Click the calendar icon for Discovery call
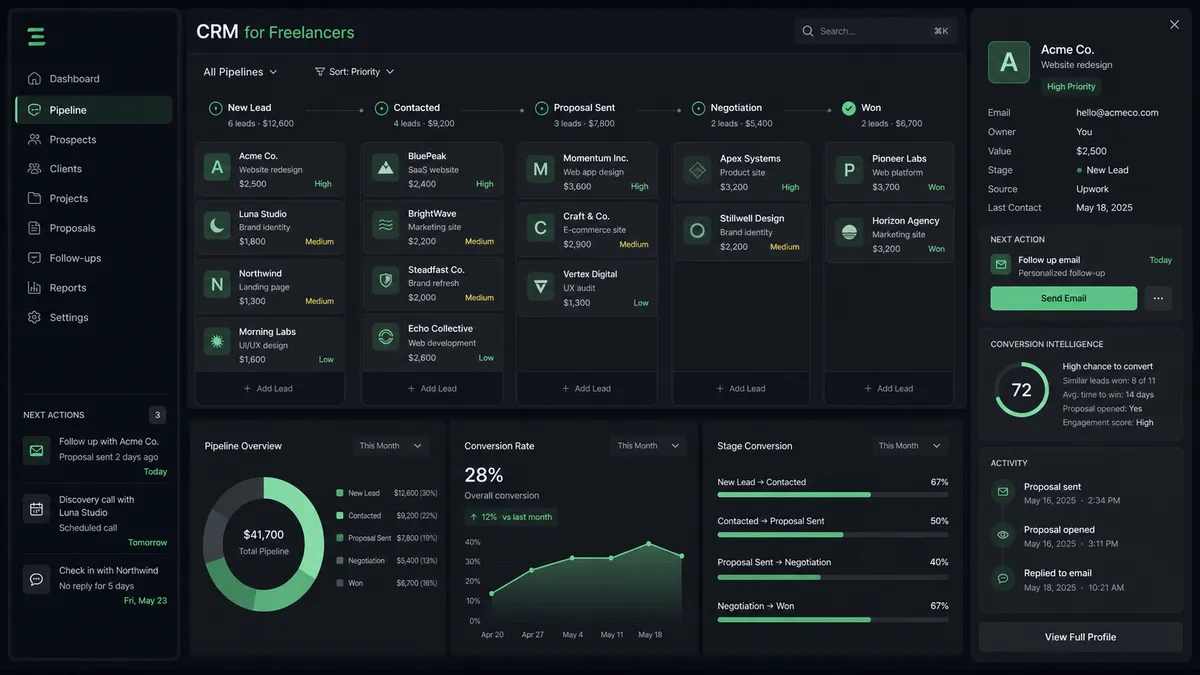 [36, 508]
